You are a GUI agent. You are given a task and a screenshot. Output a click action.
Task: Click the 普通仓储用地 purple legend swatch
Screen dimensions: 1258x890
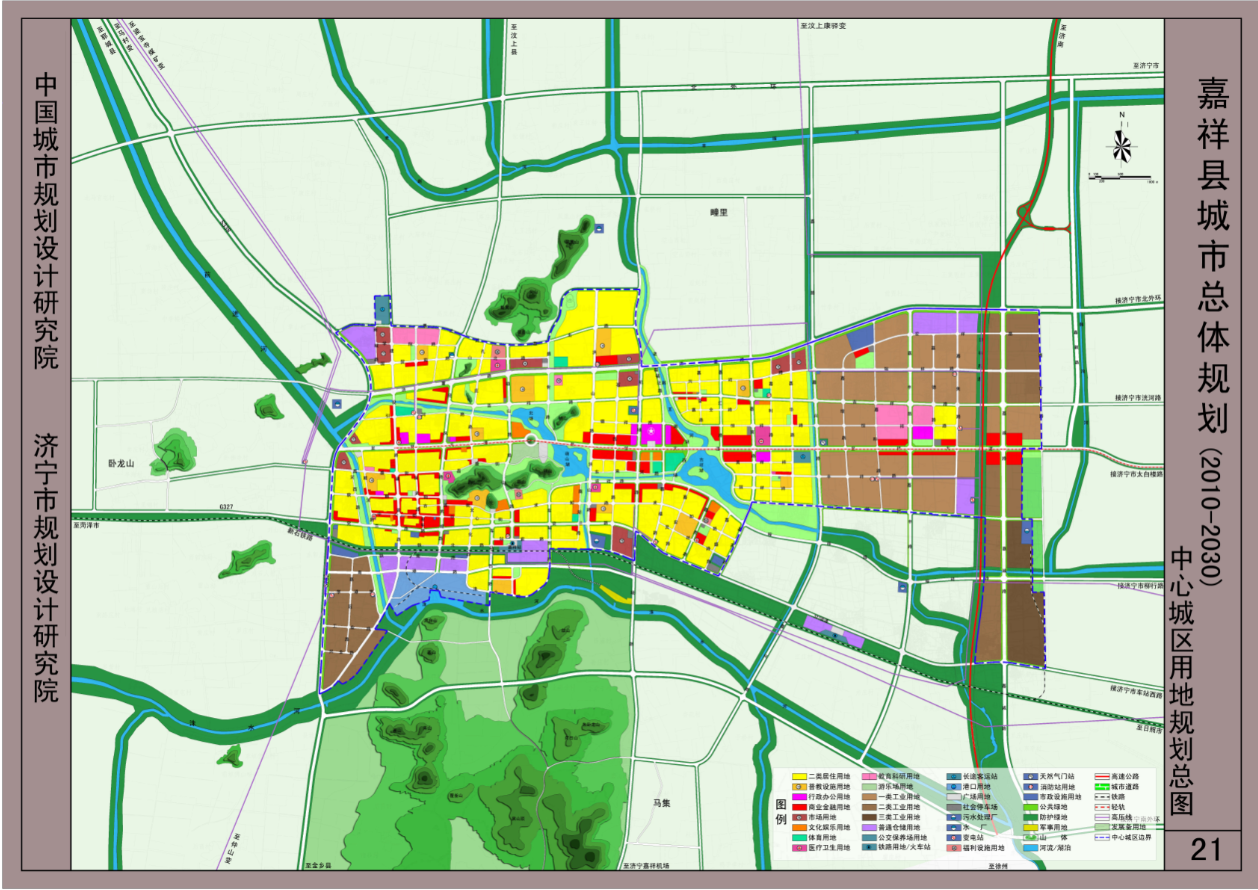868,828
